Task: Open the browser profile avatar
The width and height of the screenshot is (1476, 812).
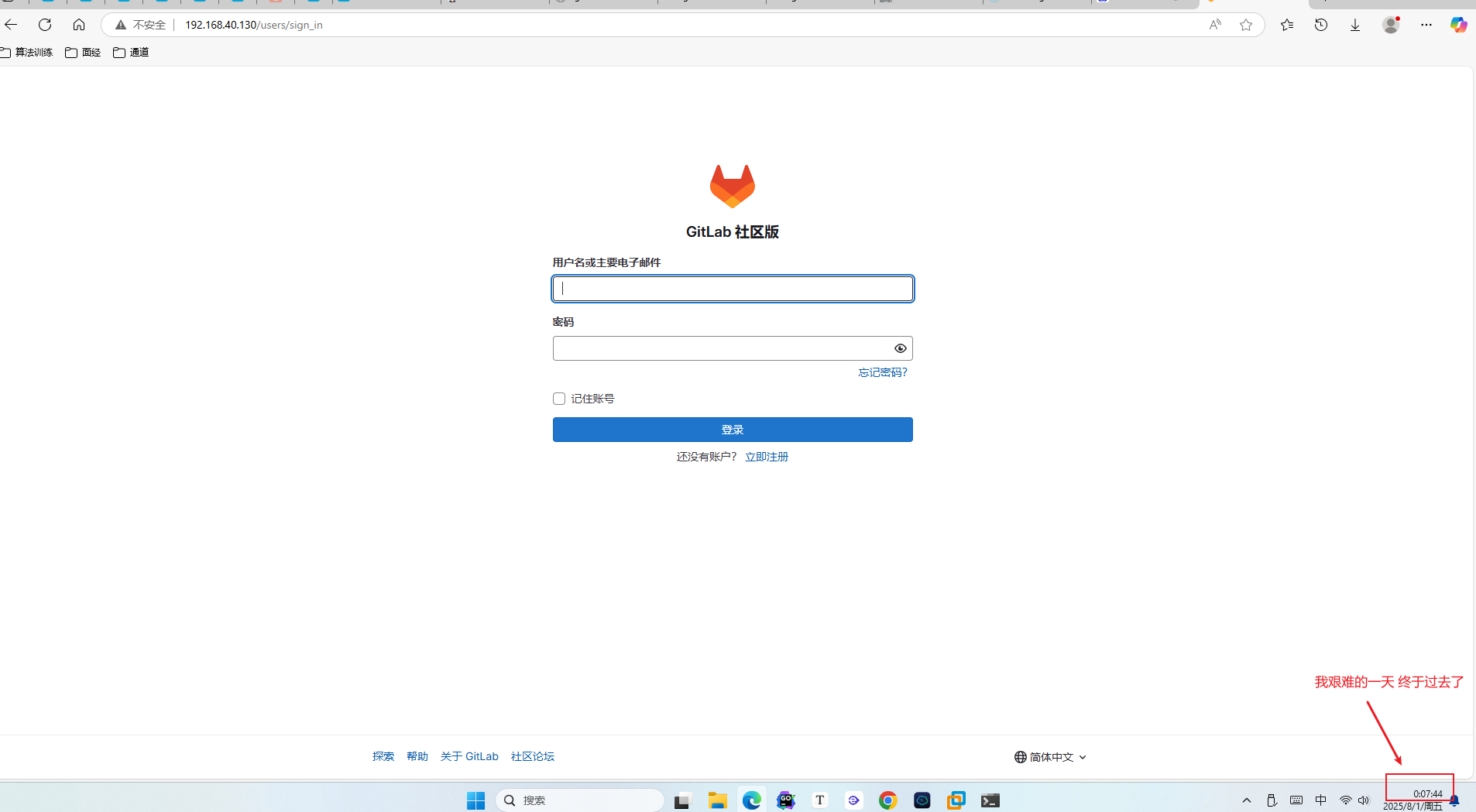Action: coord(1391,25)
